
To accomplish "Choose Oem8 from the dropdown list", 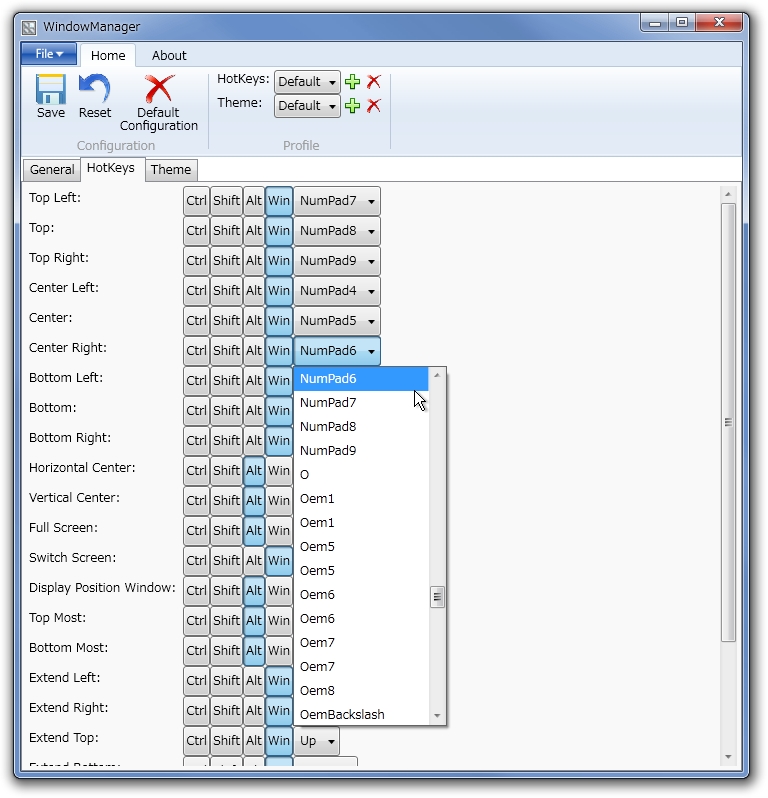I will pyautogui.click(x=361, y=691).
